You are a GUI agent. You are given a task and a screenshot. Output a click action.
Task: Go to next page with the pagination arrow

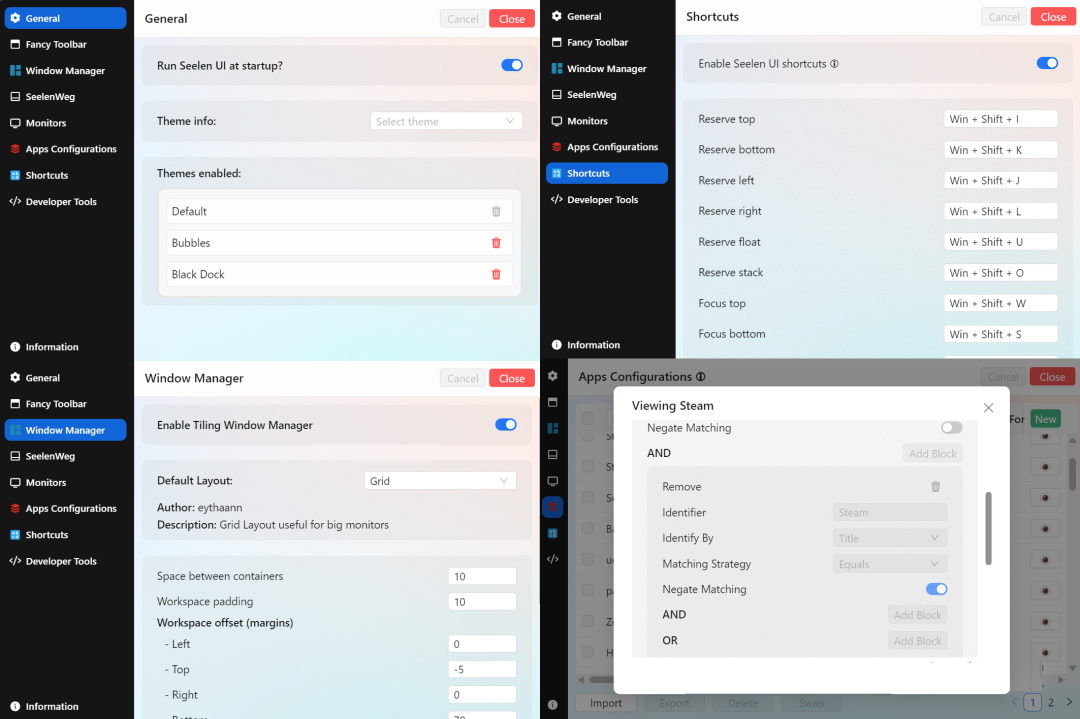tap(1069, 702)
